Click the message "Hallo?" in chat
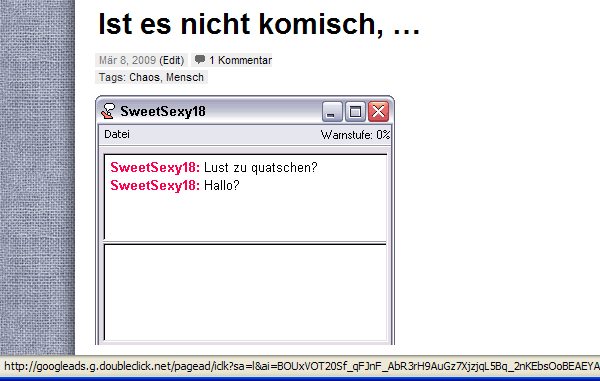This screenshot has width=600, height=381. 222,186
